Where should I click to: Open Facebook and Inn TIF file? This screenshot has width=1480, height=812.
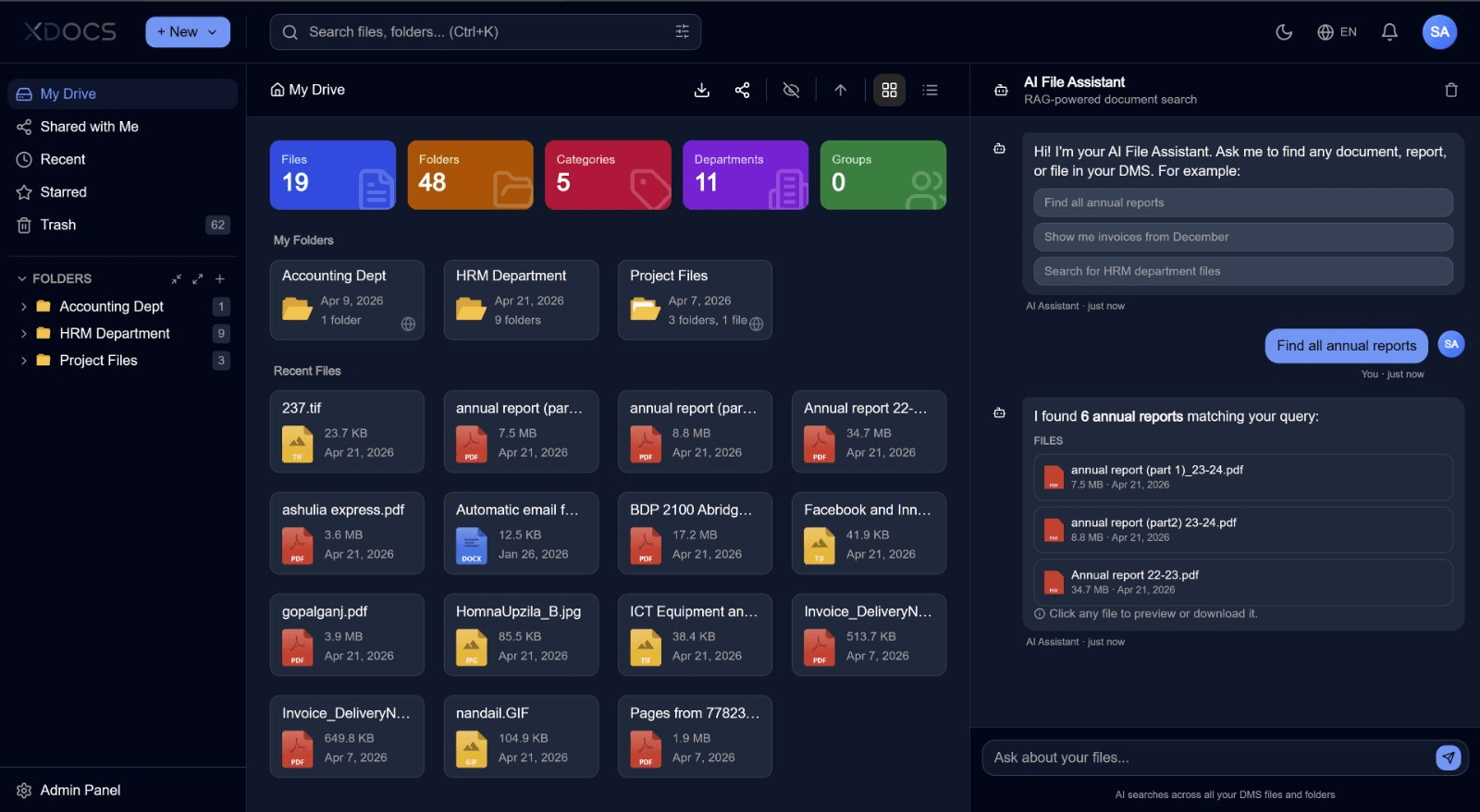coord(869,533)
